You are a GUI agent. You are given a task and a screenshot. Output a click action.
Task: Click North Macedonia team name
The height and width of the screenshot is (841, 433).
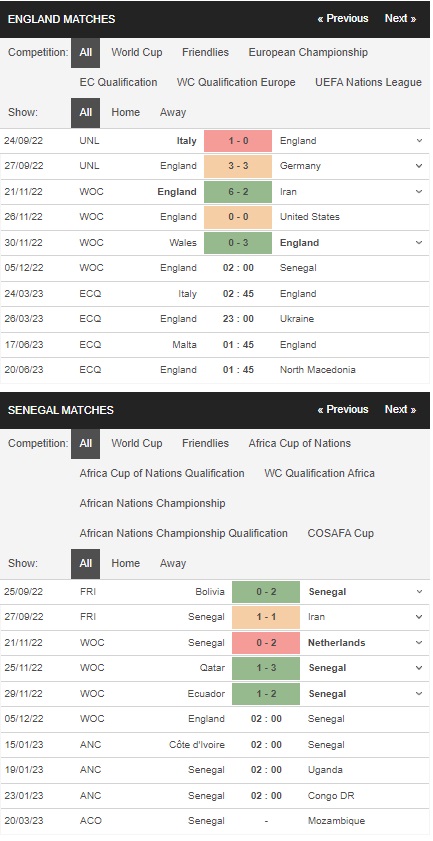click(318, 370)
